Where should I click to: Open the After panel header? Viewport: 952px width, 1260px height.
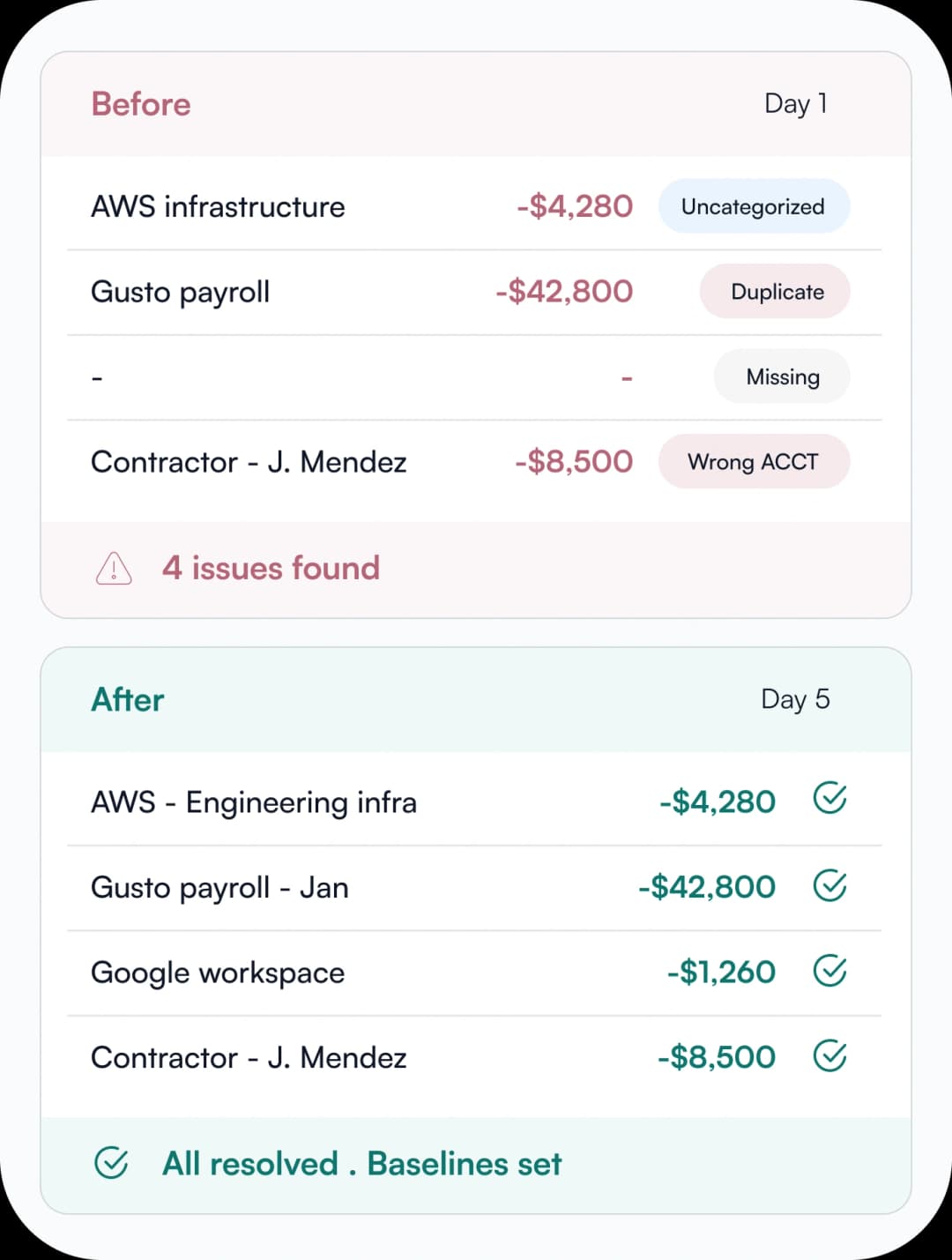476,699
